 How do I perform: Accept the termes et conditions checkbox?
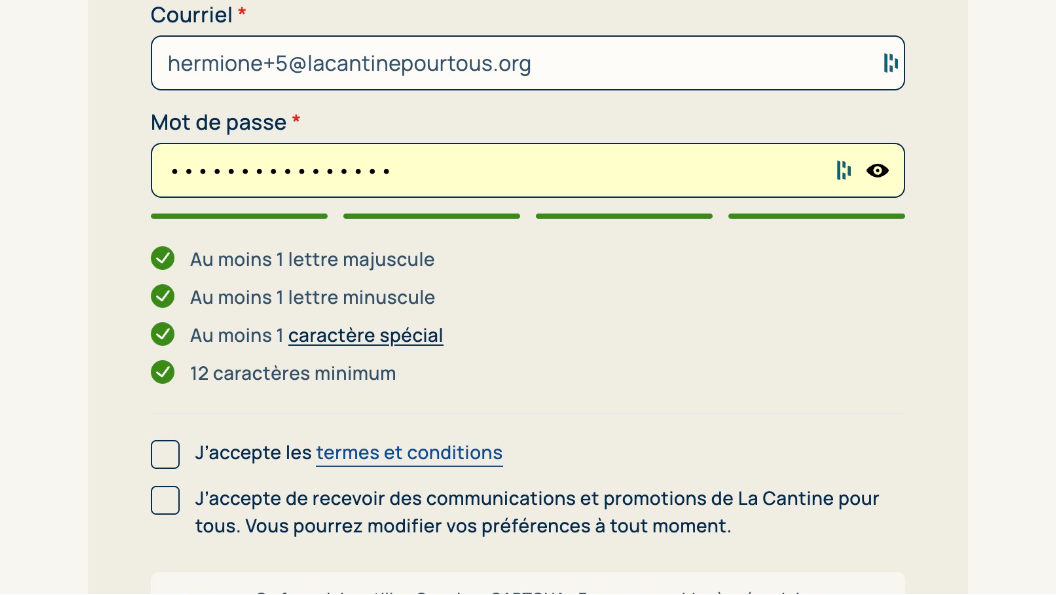[x=165, y=454]
